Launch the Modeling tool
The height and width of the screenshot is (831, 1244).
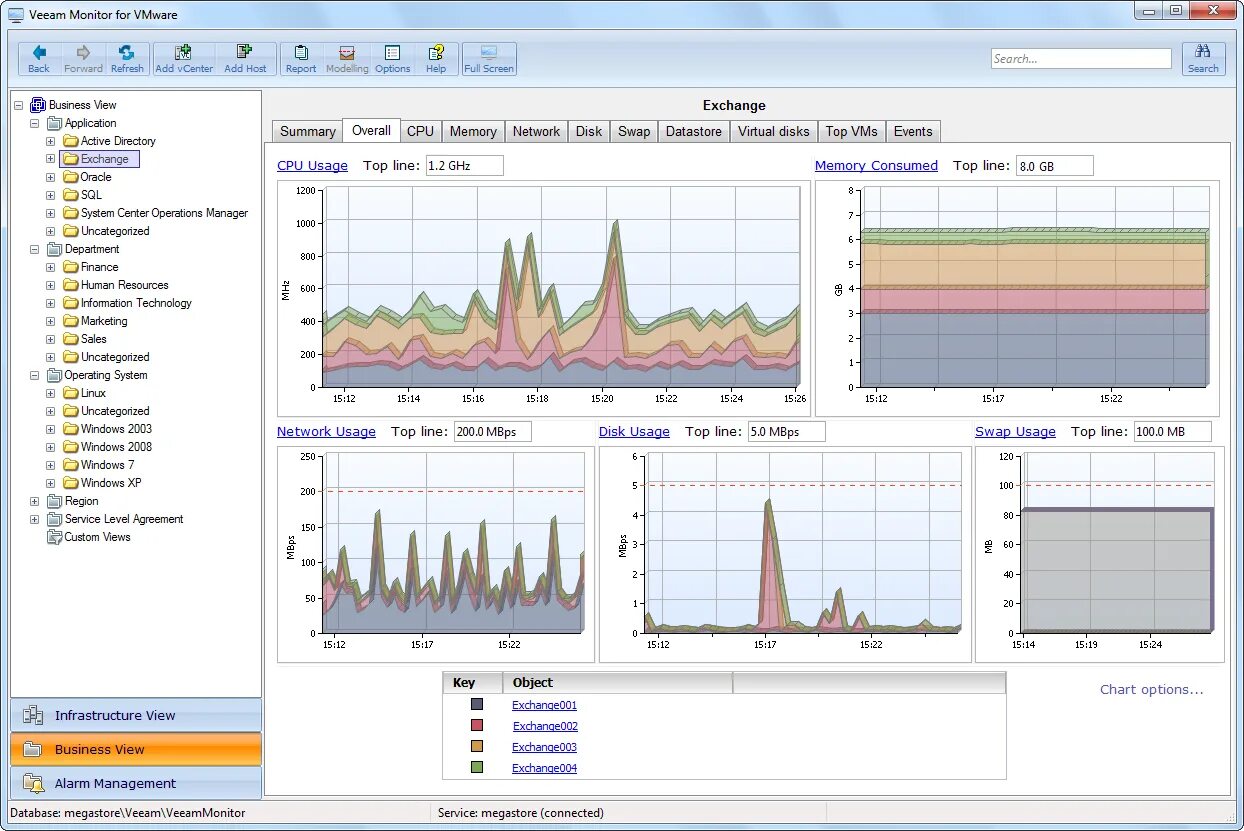click(x=346, y=54)
